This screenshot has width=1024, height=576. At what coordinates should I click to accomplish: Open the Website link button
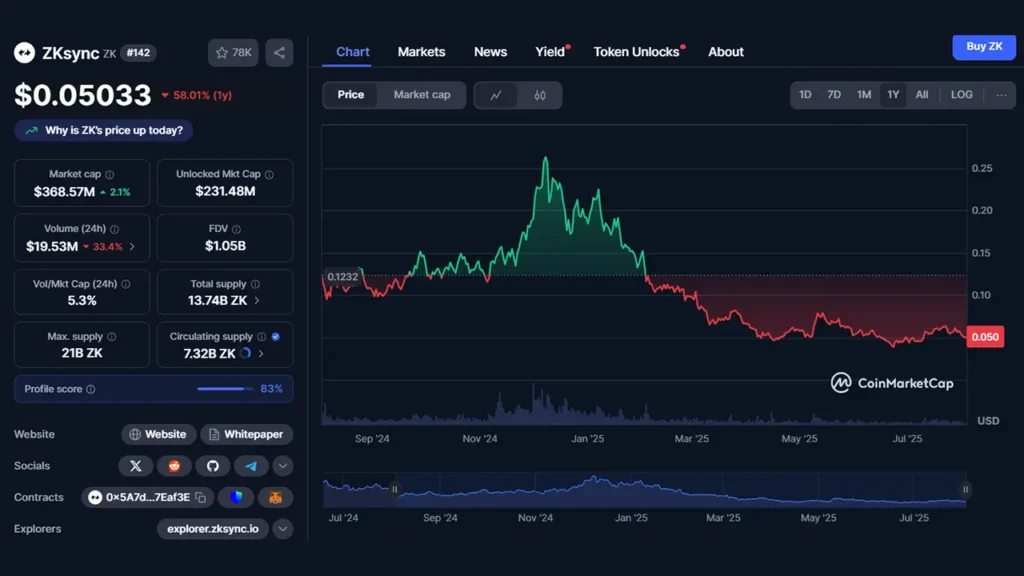[158, 434]
